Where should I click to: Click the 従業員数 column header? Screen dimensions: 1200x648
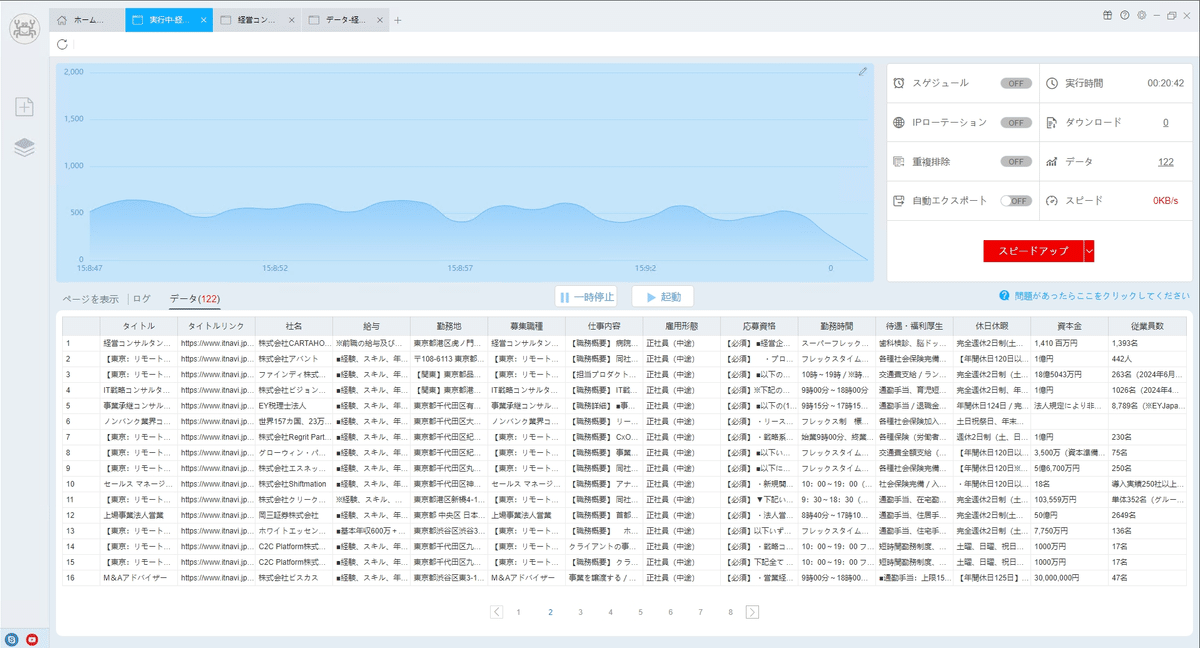pos(1147,326)
